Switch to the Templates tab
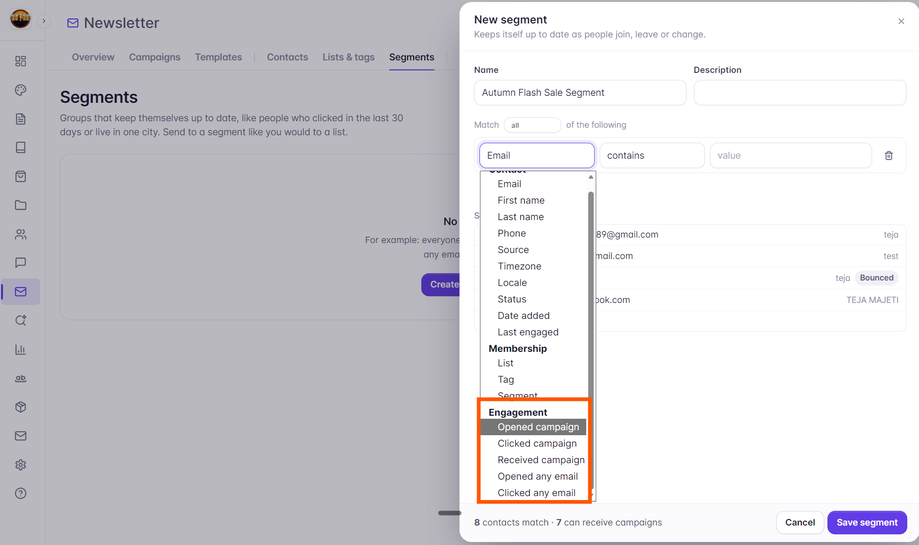 (x=219, y=57)
